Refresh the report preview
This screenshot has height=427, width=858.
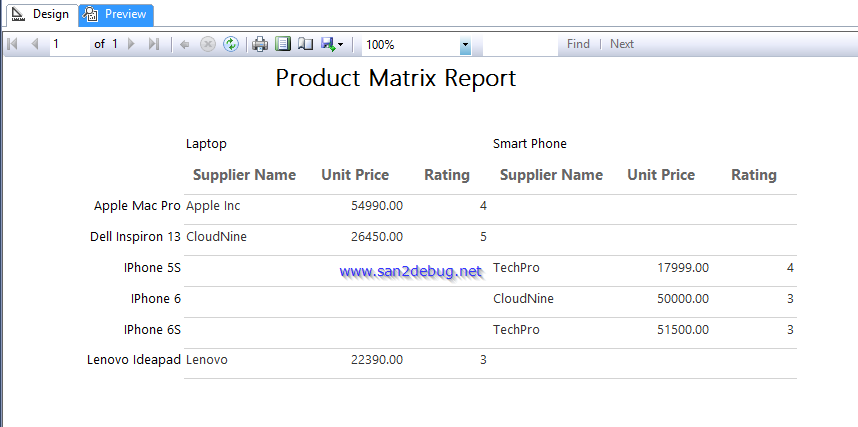point(231,44)
